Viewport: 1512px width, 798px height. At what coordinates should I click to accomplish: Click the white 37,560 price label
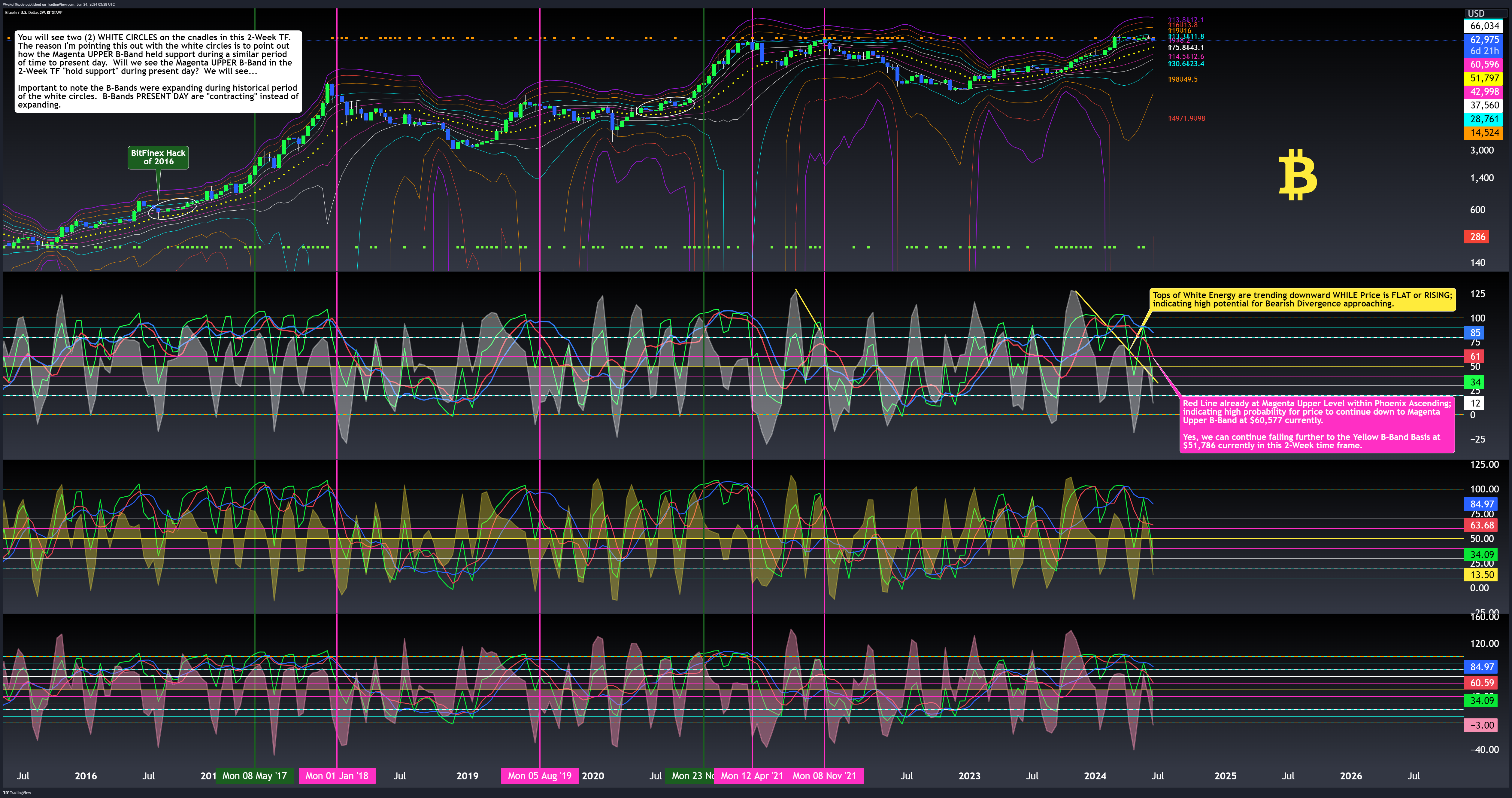[1484, 105]
